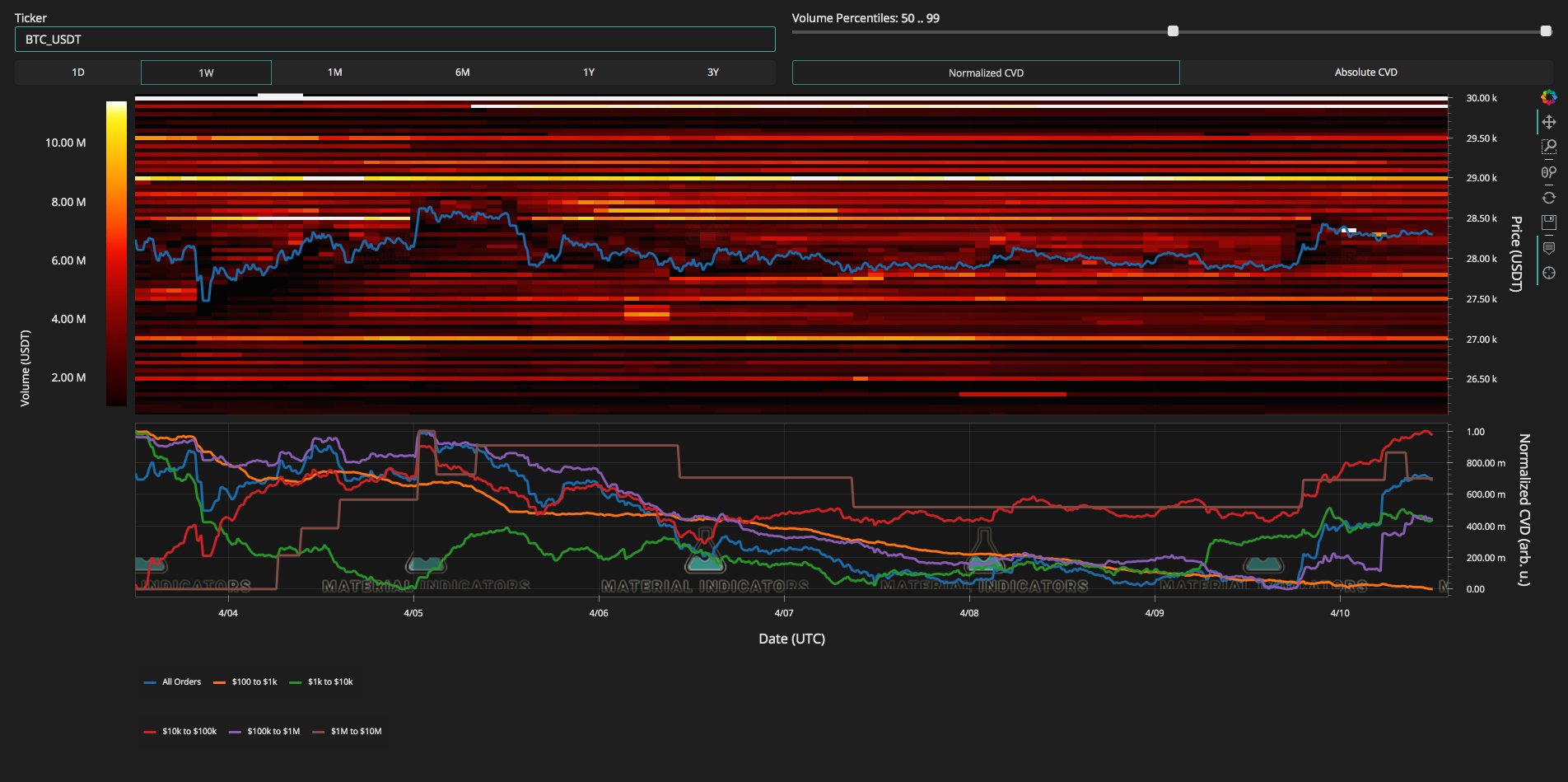Reset the chart axes with the refresh icon
Screen dimensions: 1568x782
click(1549, 196)
